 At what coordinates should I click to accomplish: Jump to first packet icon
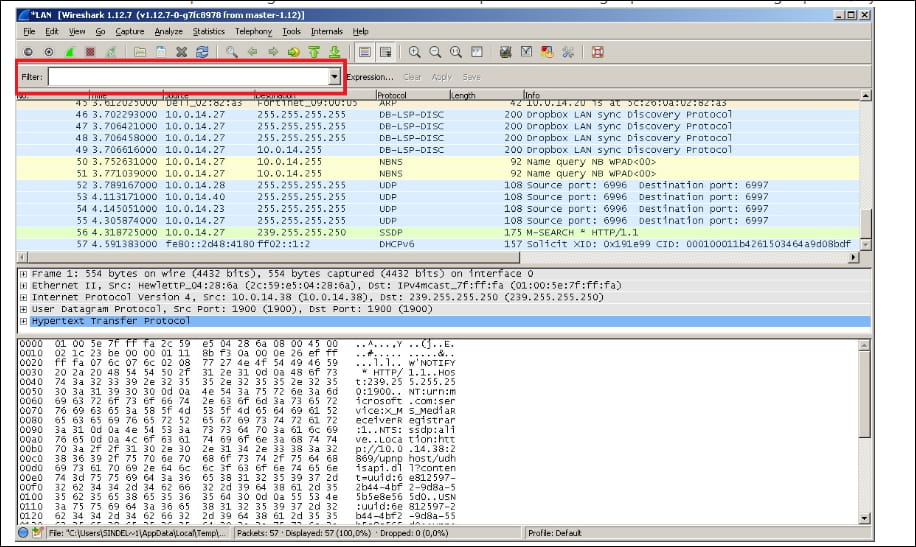[x=314, y=52]
